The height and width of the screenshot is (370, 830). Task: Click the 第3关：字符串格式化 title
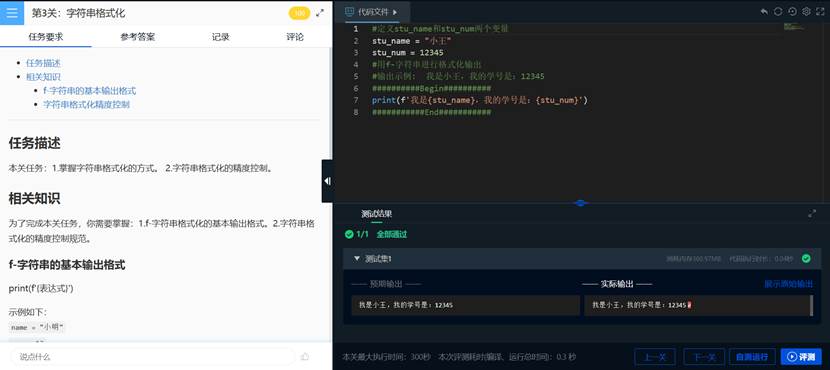pos(78,13)
